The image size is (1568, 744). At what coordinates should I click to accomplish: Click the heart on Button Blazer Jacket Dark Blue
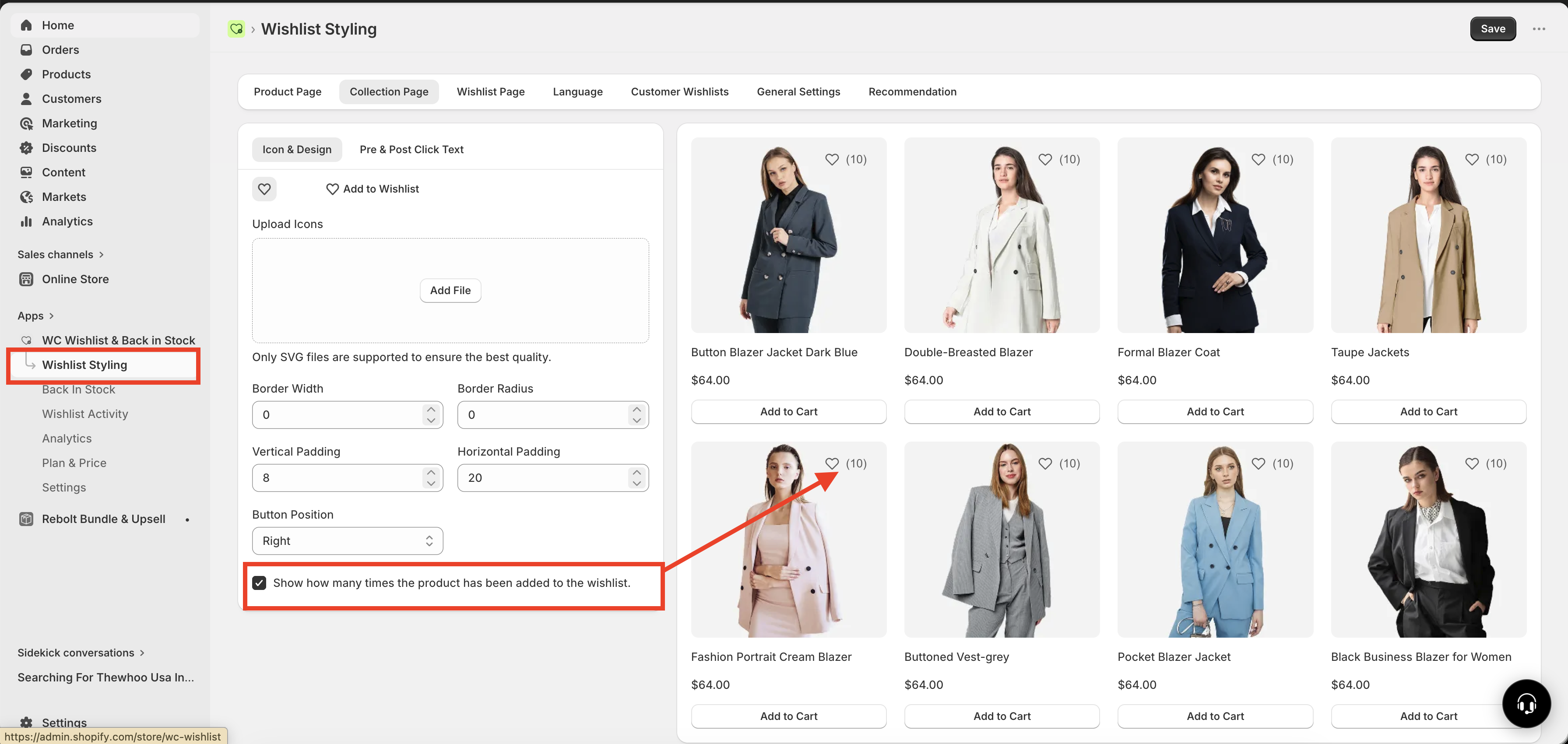tap(831, 159)
